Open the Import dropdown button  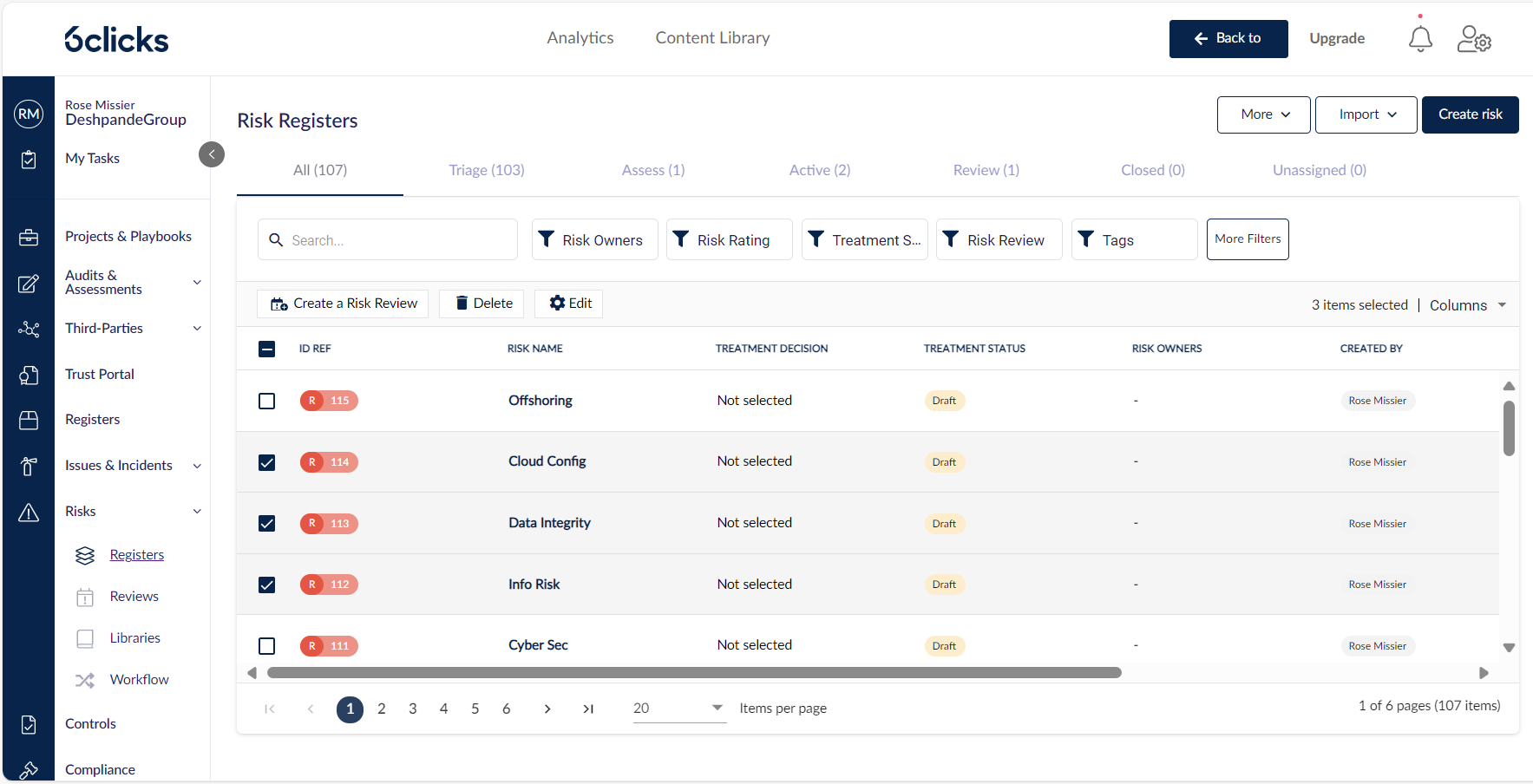pos(1366,114)
